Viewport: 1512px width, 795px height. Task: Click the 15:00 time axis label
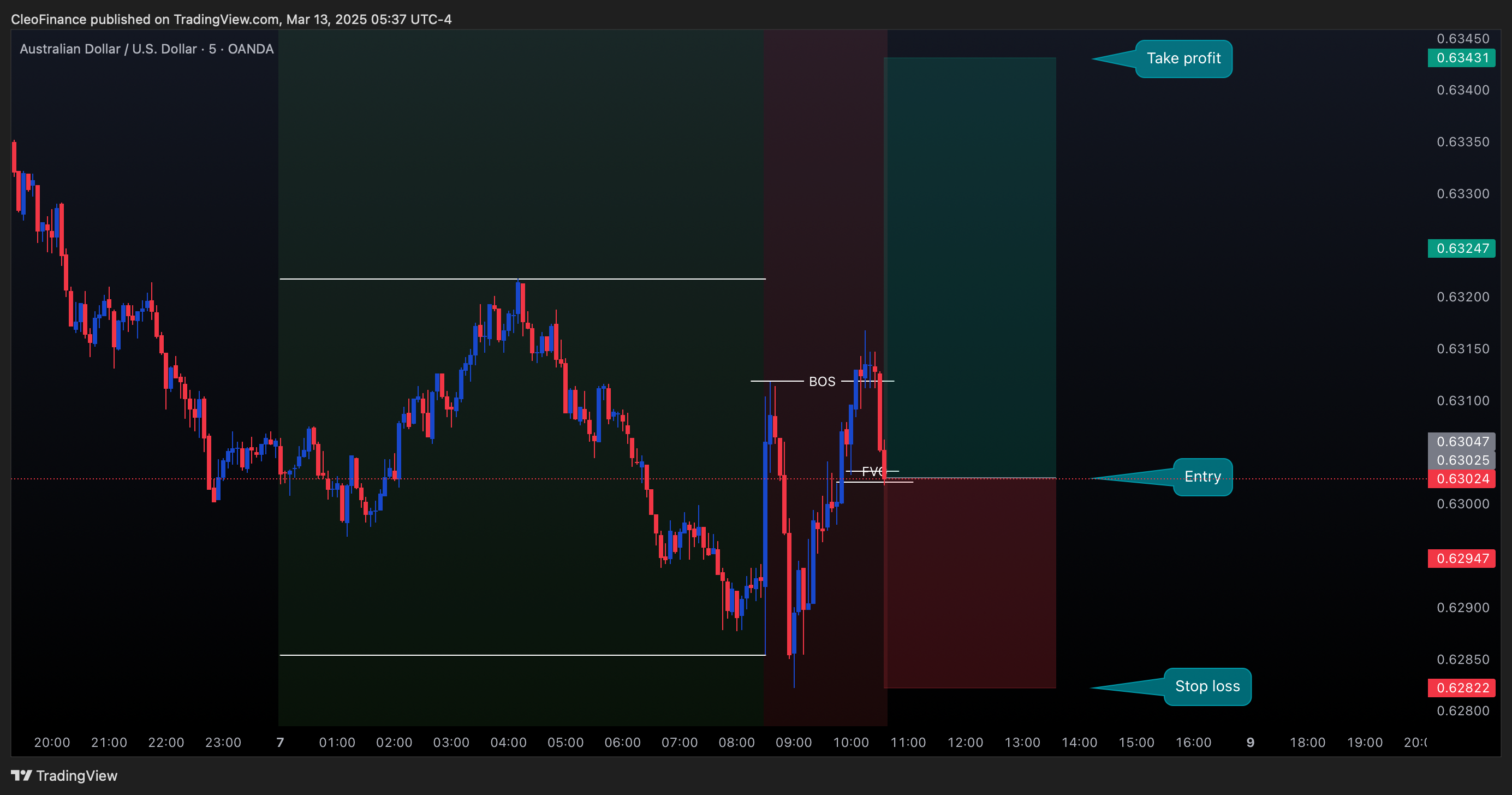(1136, 743)
